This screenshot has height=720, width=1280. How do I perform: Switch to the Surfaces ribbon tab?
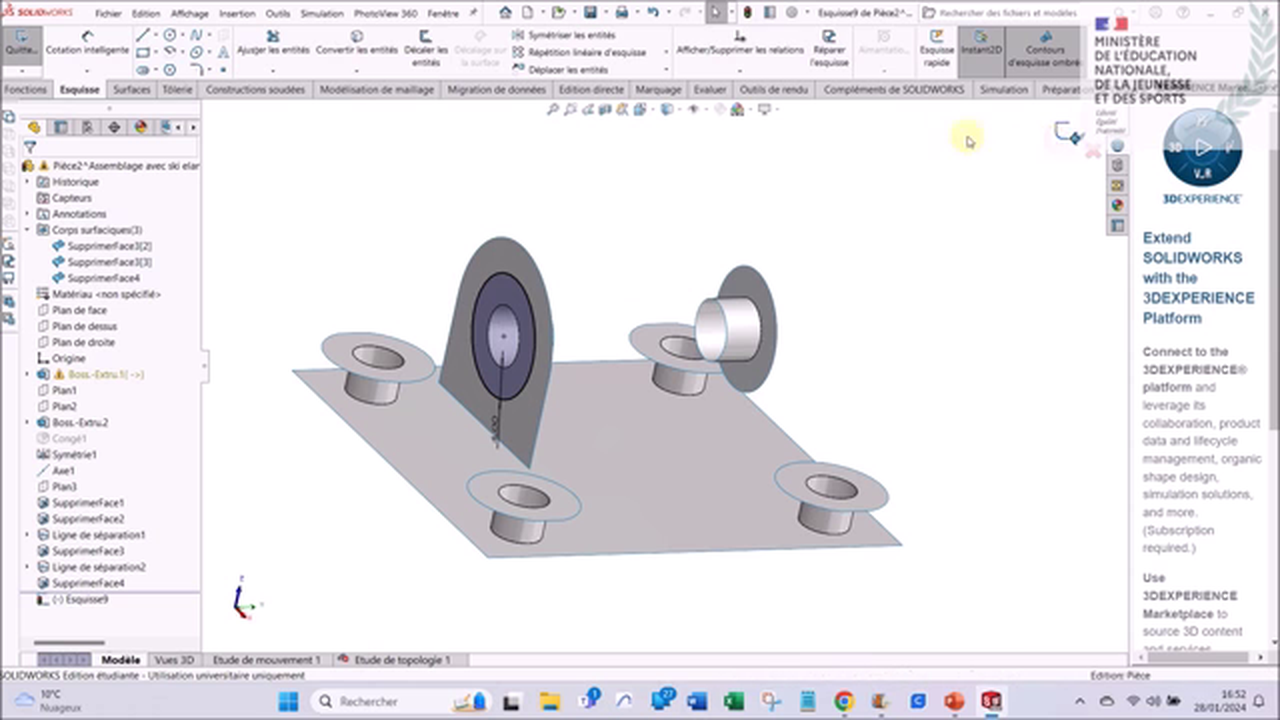(x=131, y=89)
